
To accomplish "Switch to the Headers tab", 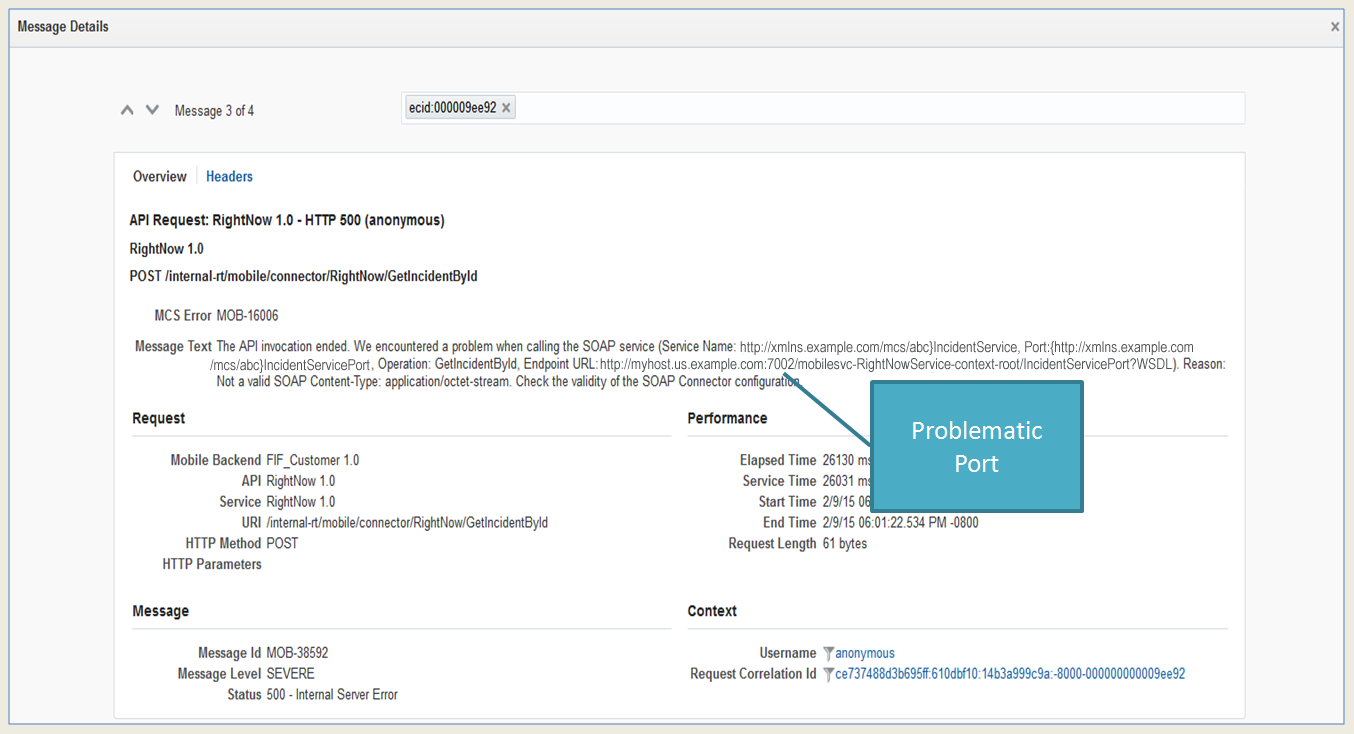I will tap(229, 177).
